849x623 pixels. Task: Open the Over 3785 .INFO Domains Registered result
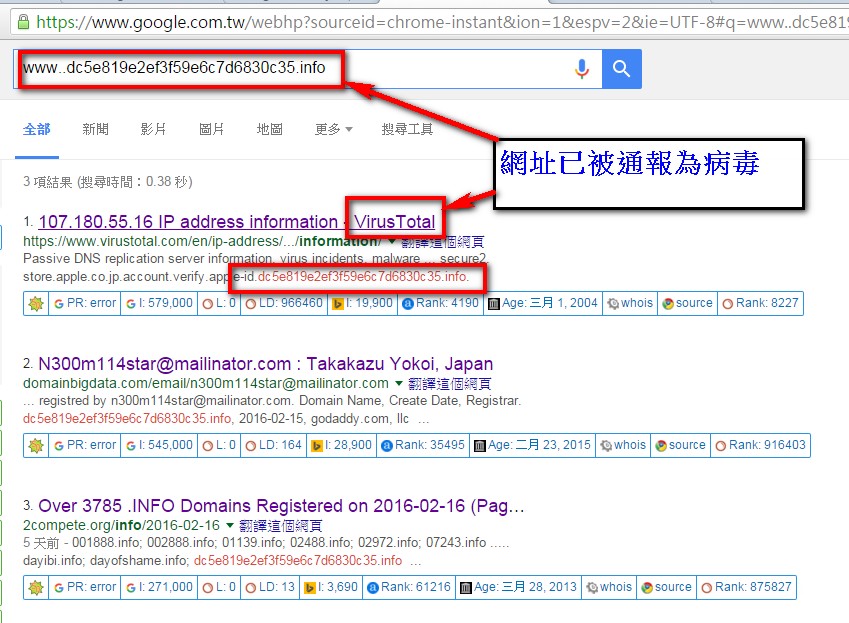point(282,506)
